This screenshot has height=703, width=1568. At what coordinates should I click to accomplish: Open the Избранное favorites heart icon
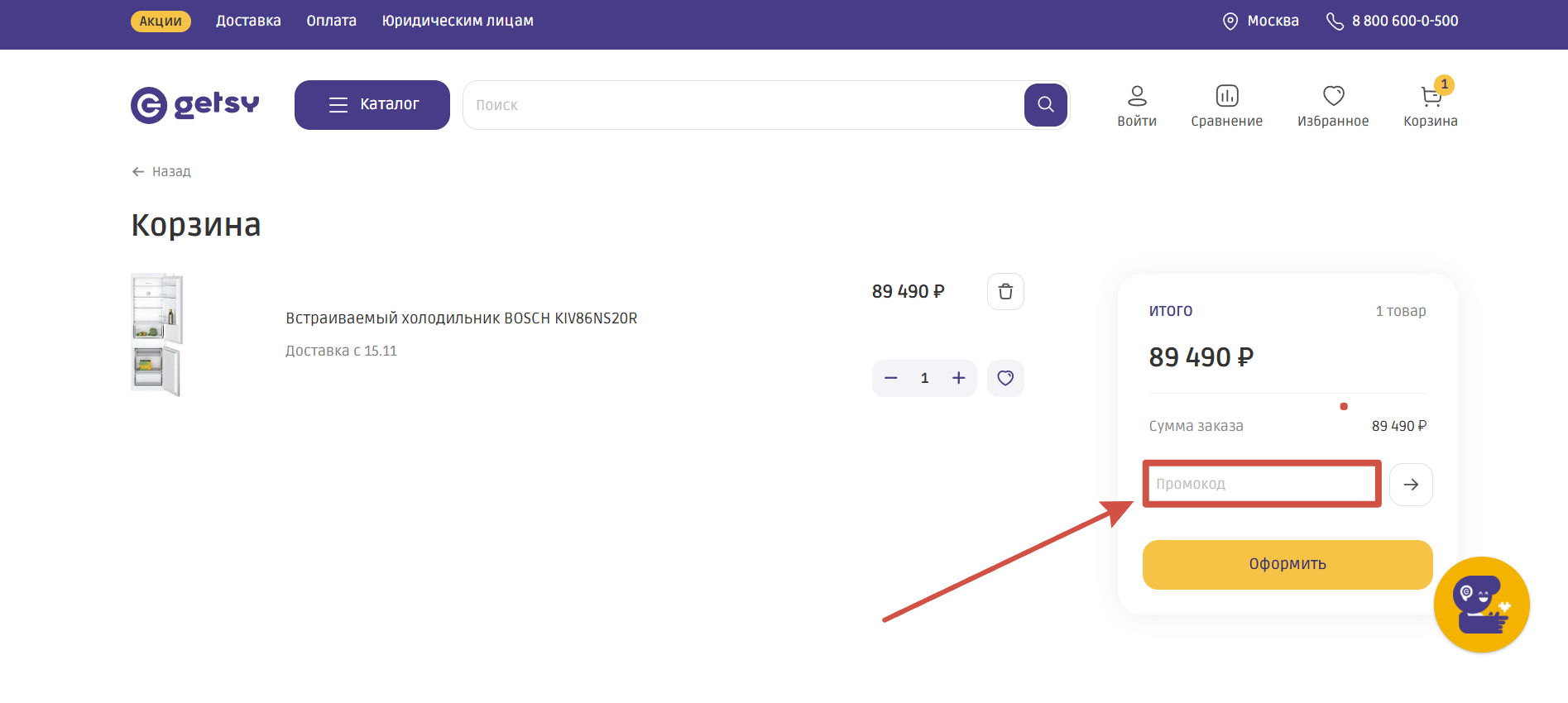click(x=1333, y=106)
